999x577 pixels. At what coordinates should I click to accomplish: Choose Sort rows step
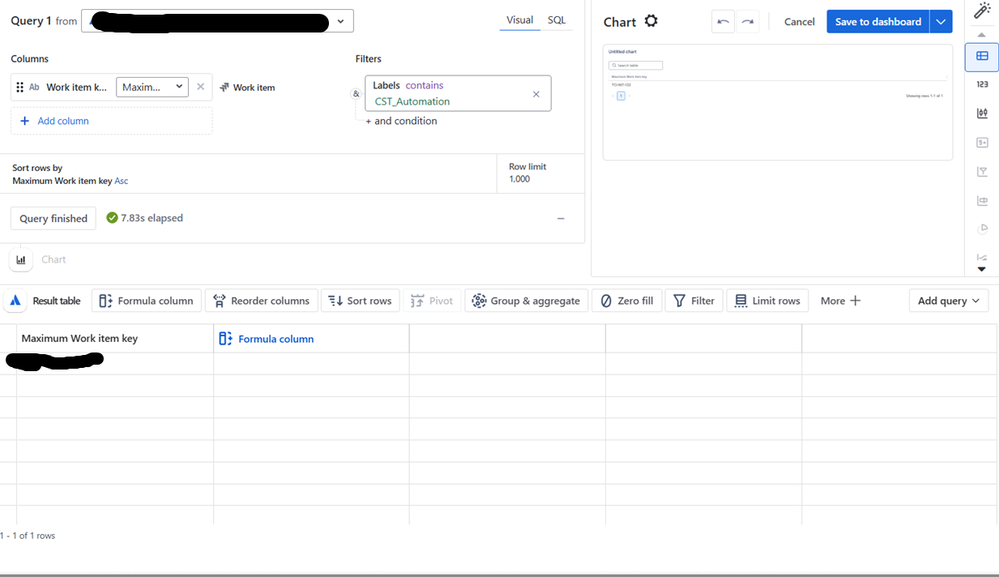click(x=360, y=301)
